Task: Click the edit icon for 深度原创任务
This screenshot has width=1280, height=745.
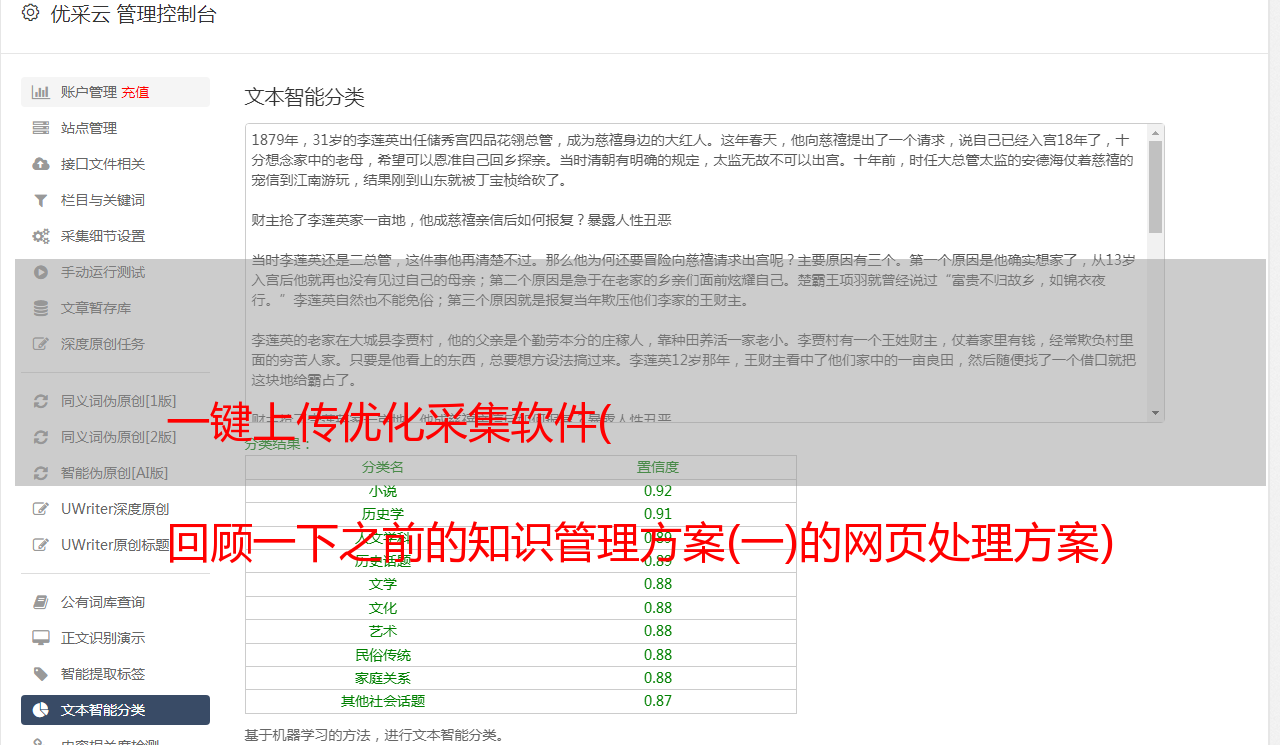Action: pyautogui.click(x=41, y=344)
